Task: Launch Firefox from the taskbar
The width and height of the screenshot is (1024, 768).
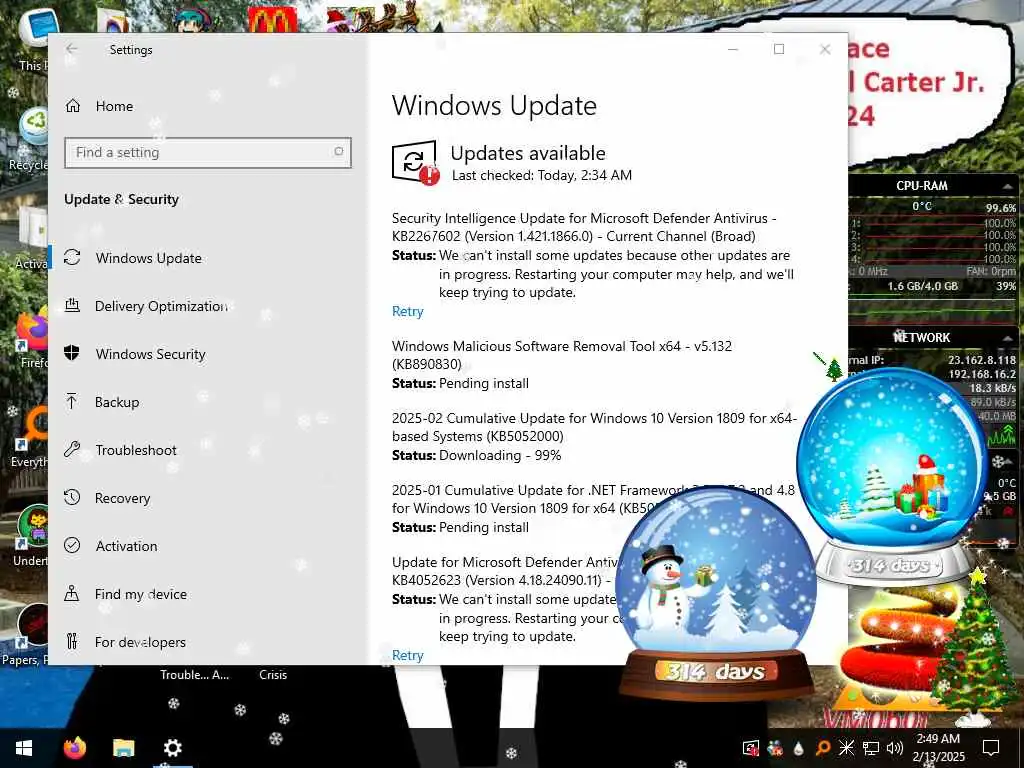Action: pyautogui.click(x=74, y=748)
